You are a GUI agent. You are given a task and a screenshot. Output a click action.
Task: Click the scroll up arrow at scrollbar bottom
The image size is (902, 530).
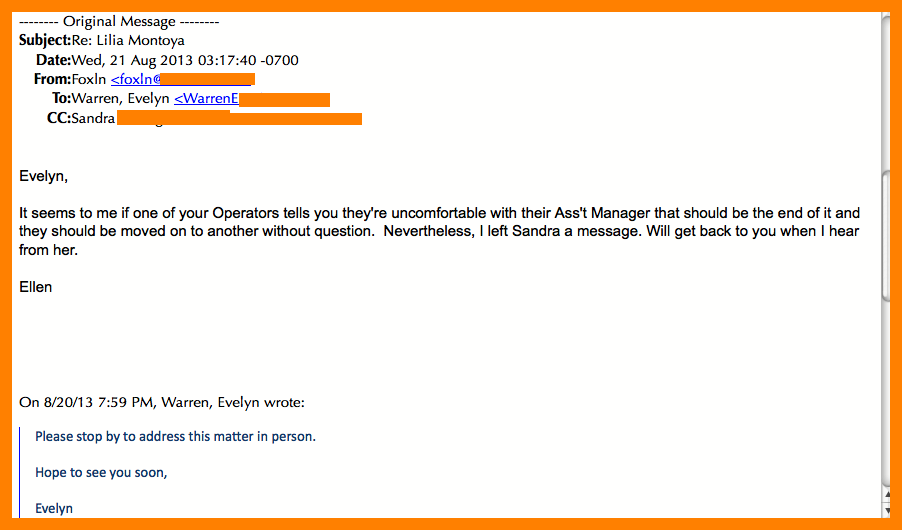pos(888,495)
